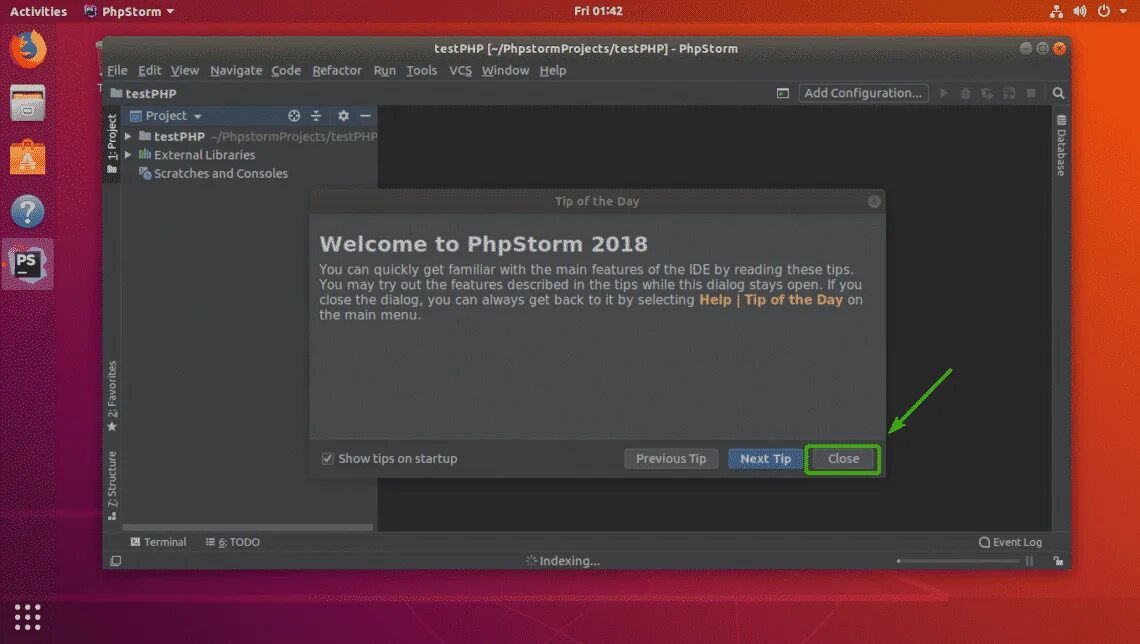Open the Event Log
Image resolution: width=1140 pixels, height=644 pixels.
coord(1011,542)
